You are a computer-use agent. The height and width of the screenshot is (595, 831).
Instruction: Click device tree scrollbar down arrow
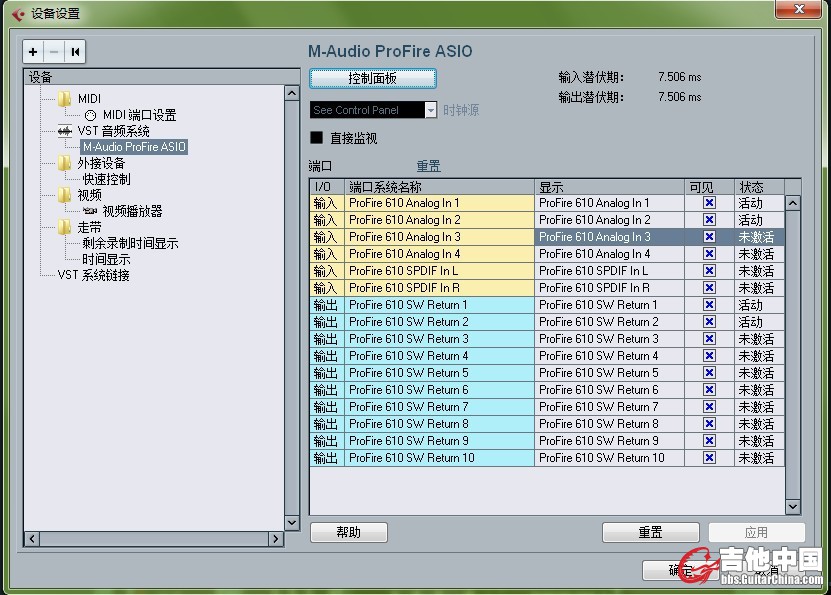coord(291,523)
